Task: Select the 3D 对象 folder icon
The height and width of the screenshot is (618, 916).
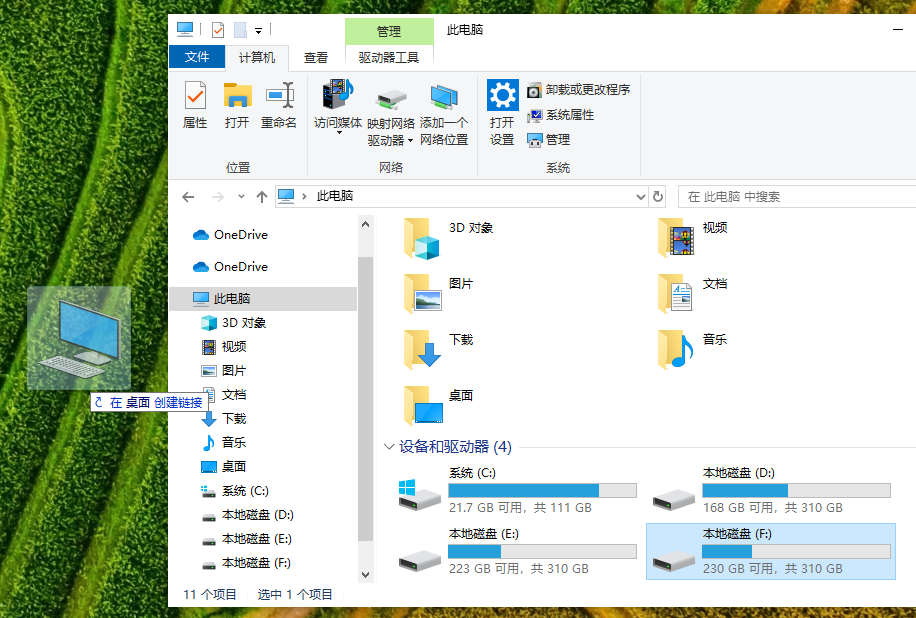Action: (x=421, y=238)
